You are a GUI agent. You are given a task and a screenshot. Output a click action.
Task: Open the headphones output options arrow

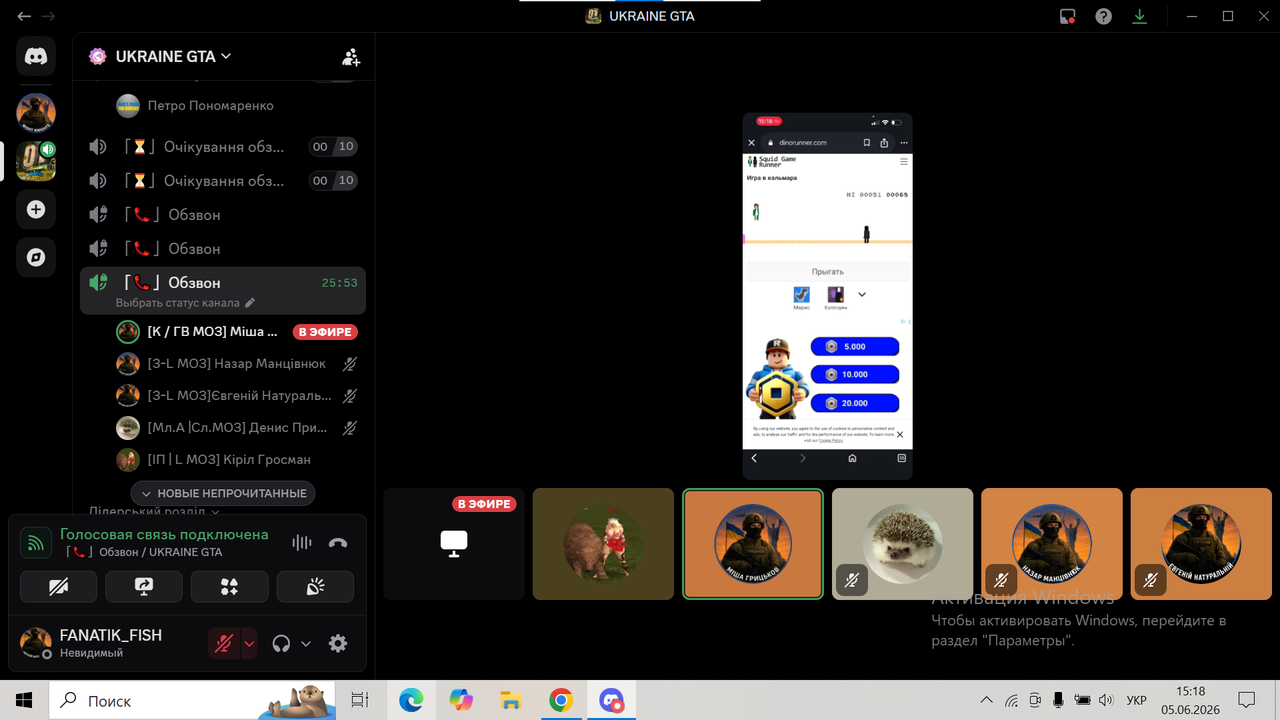[x=306, y=644]
